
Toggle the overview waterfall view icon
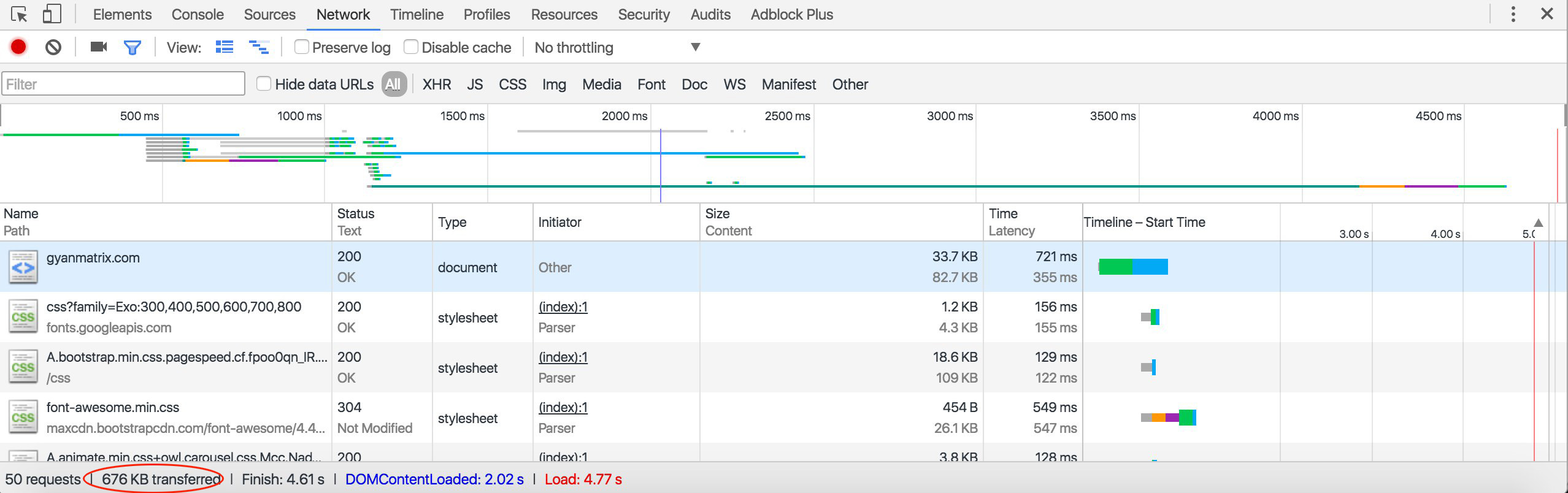coord(259,47)
